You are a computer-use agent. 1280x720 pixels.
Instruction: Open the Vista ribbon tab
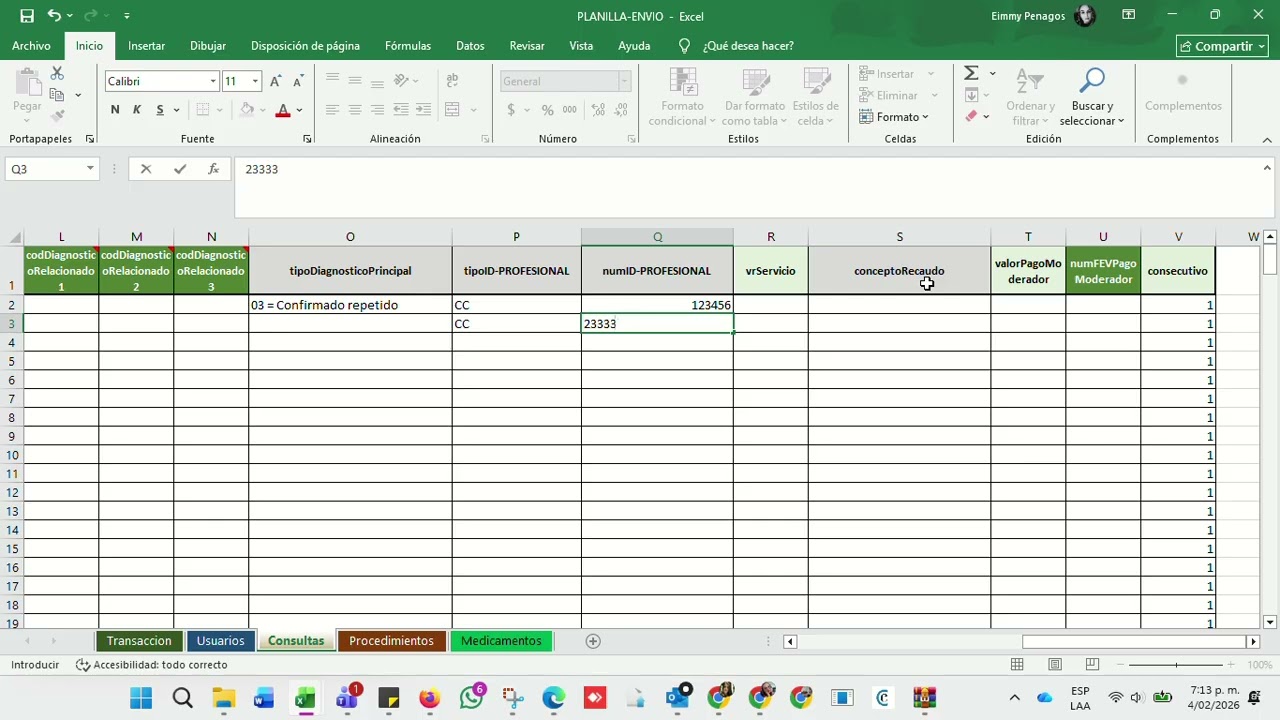[x=581, y=46]
